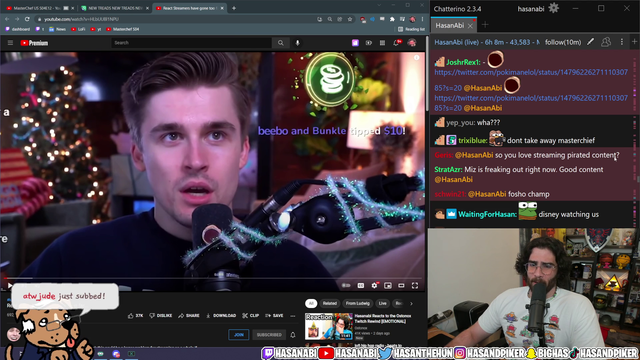Open Save to playlist option
Viewport: 640px width, 360px height.
(274, 316)
